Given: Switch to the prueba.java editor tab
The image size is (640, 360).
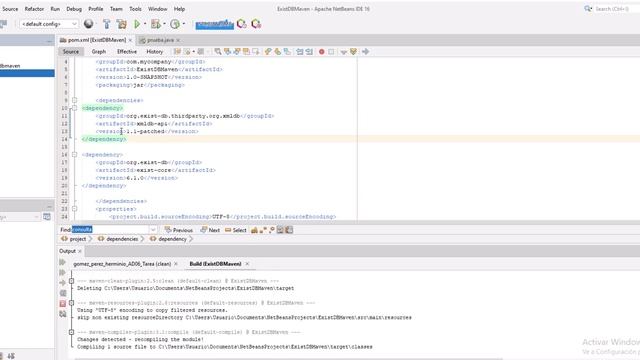Looking at the screenshot, I should pyautogui.click(x=160, y=40).
